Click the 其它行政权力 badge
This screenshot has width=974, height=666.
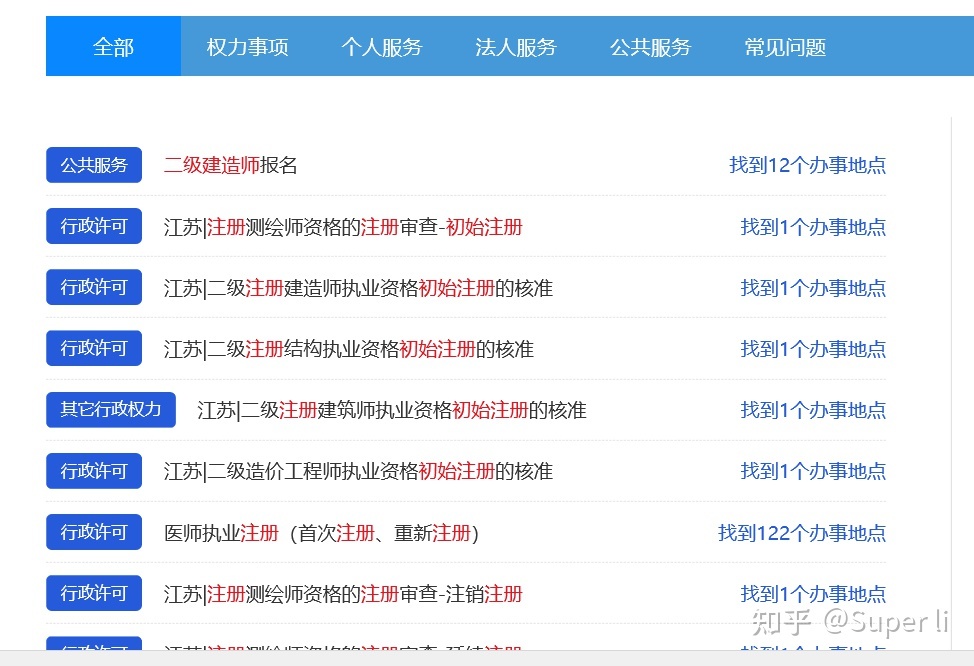(110, 410)
